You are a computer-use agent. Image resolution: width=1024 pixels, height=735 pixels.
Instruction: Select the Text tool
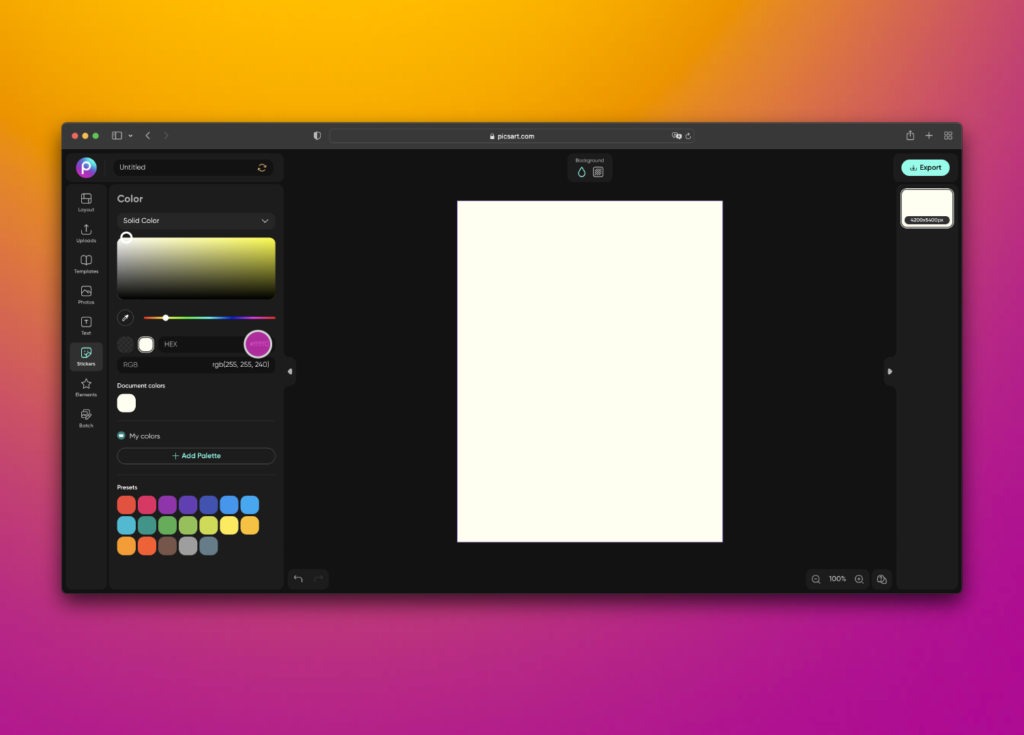click(x=86, y=324)
